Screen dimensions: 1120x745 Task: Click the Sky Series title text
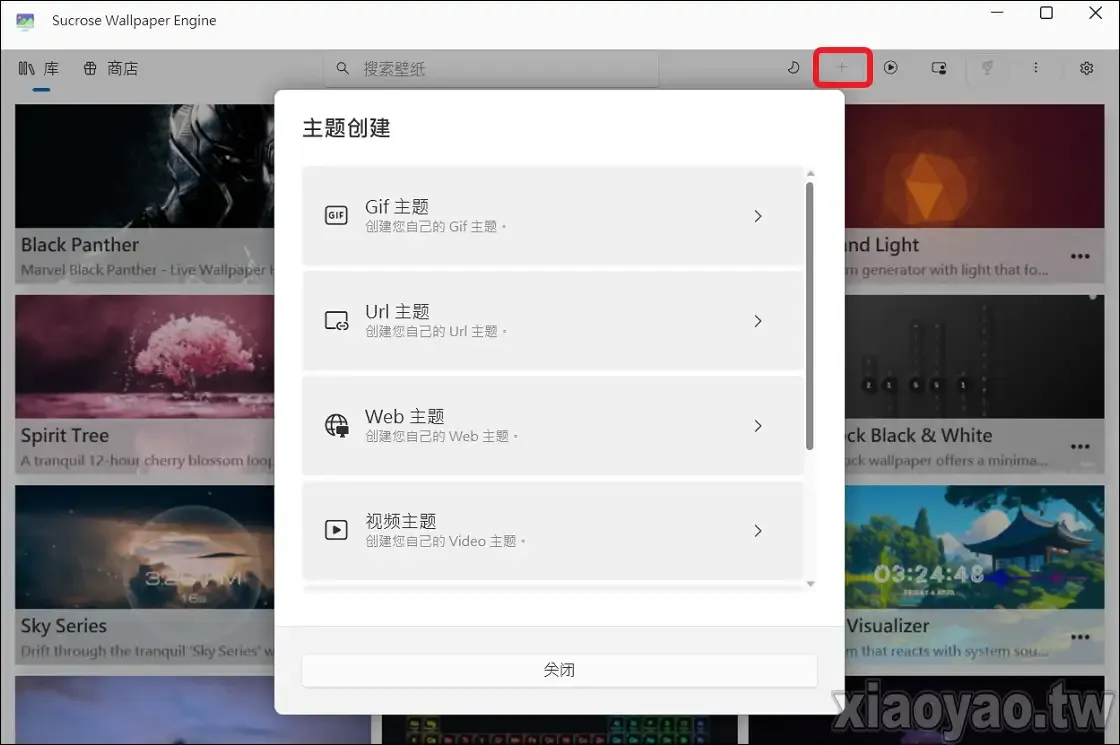[x=64, y=626]
